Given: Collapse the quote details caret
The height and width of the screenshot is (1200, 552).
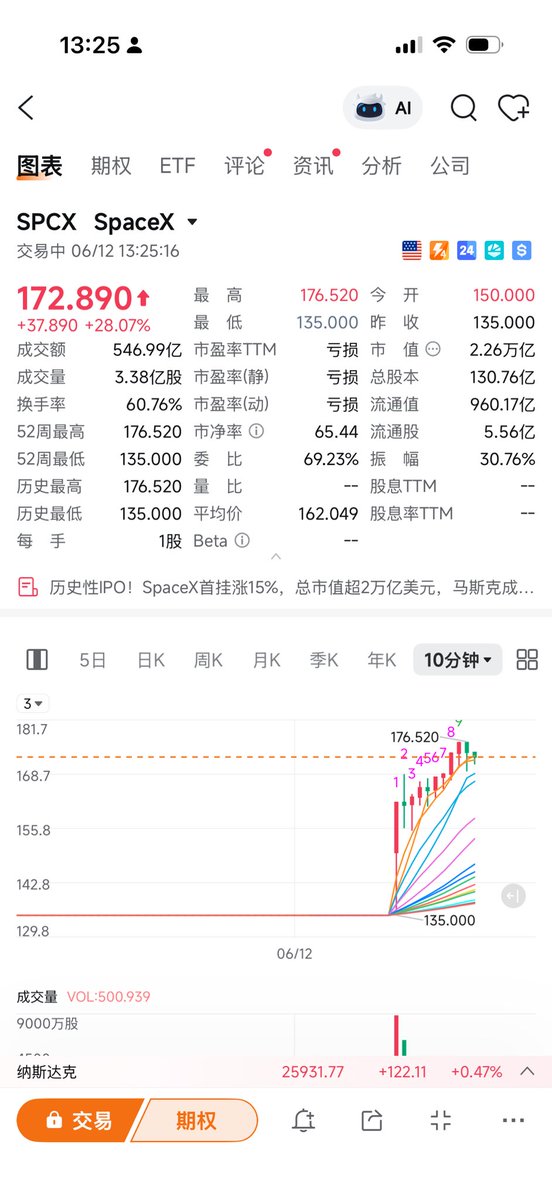Looking at the screenshot, I should 276,558.
